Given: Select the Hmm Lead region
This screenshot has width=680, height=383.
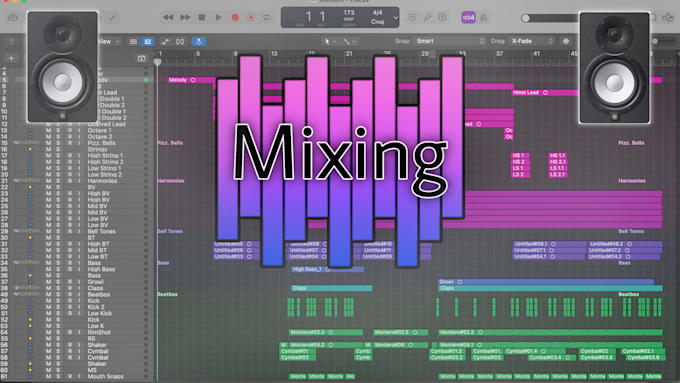Looking at the screenshot, I should (545, 92).
